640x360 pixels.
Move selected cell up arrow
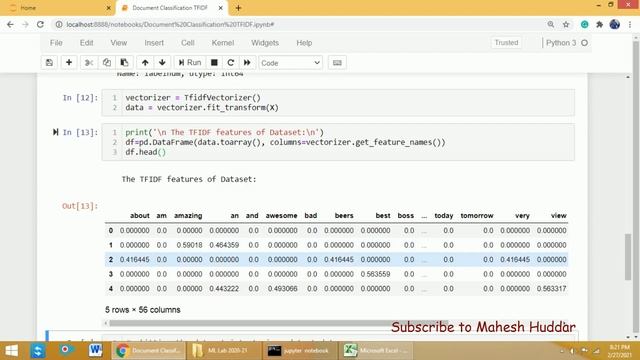pos(145,63)
